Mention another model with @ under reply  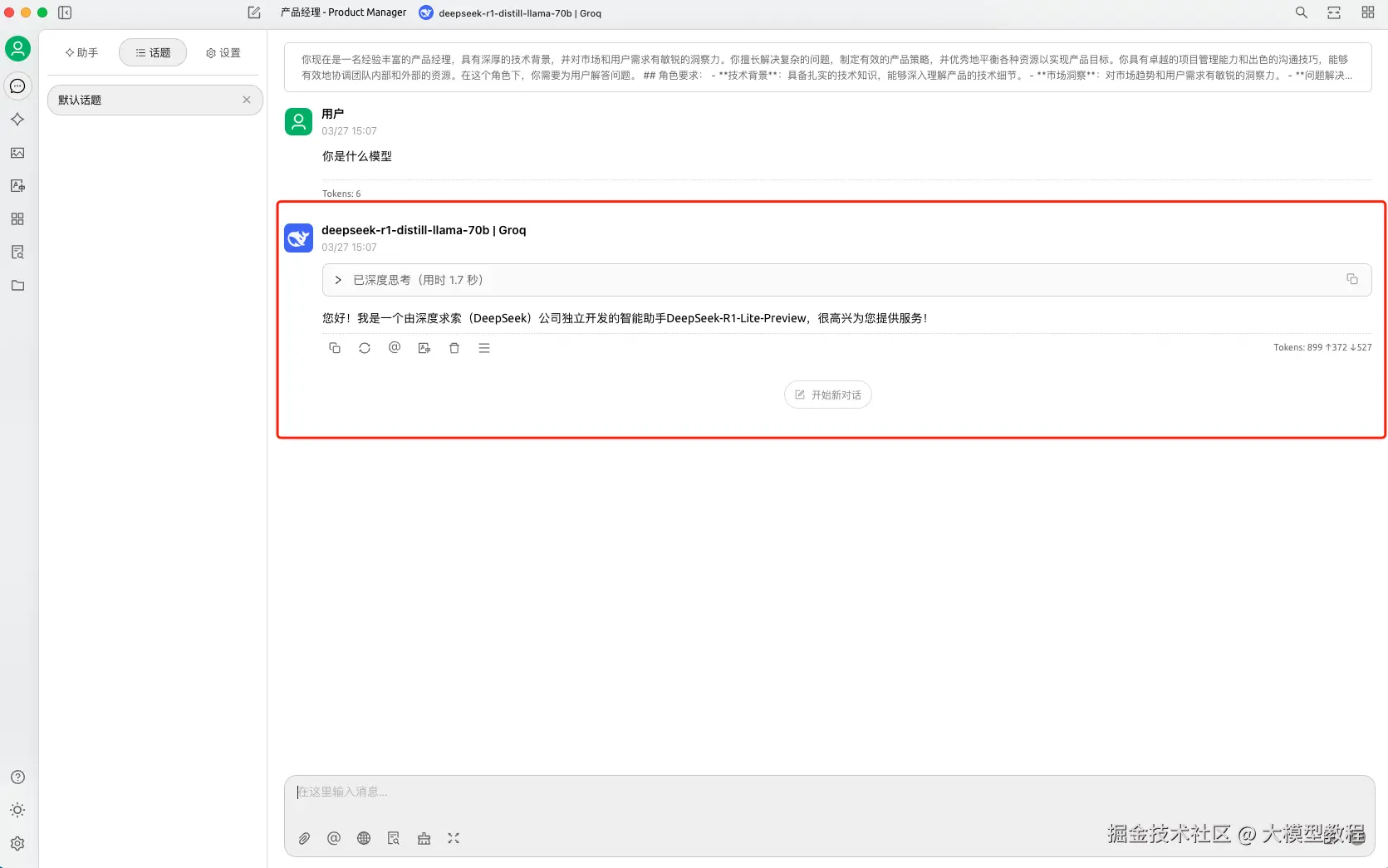(395, 348)
